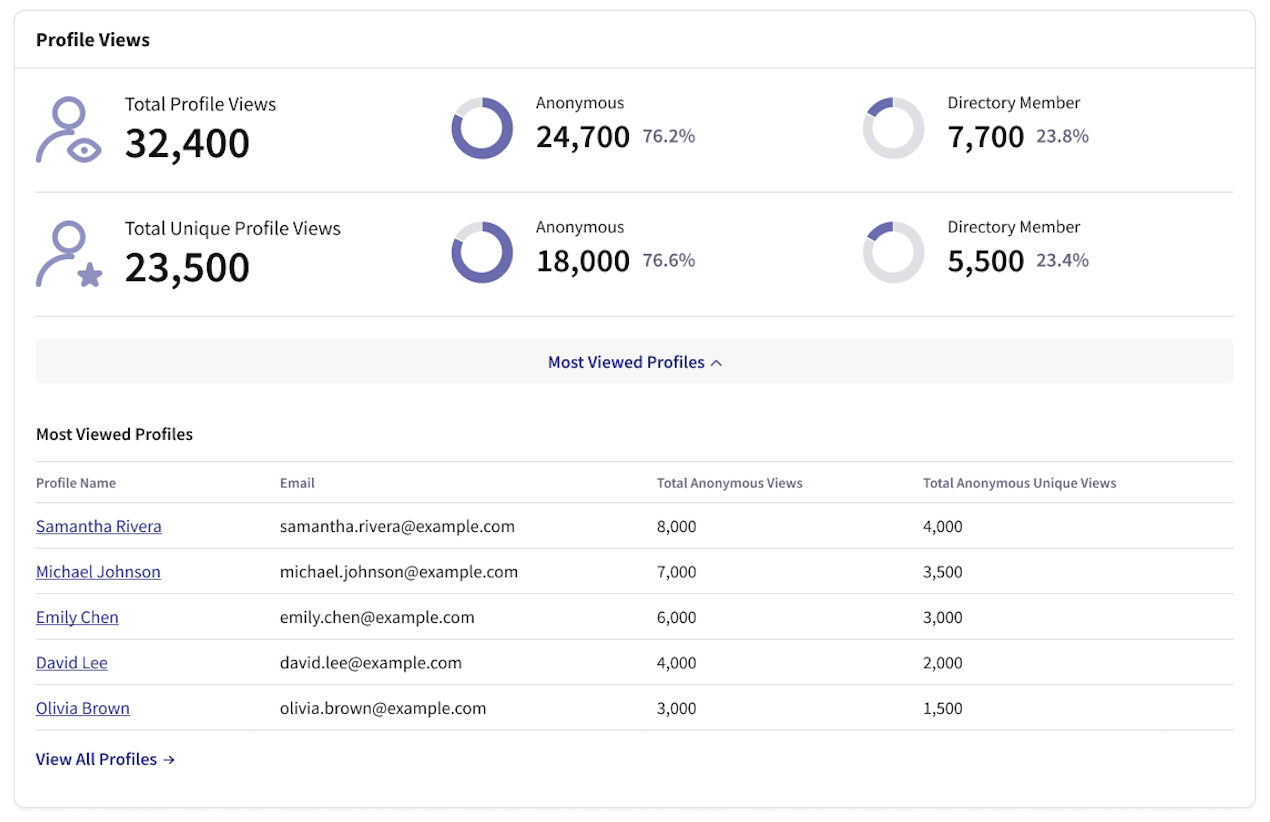
Task: Select emily.chen@example.com email cell
Action: tap(377, 617)
